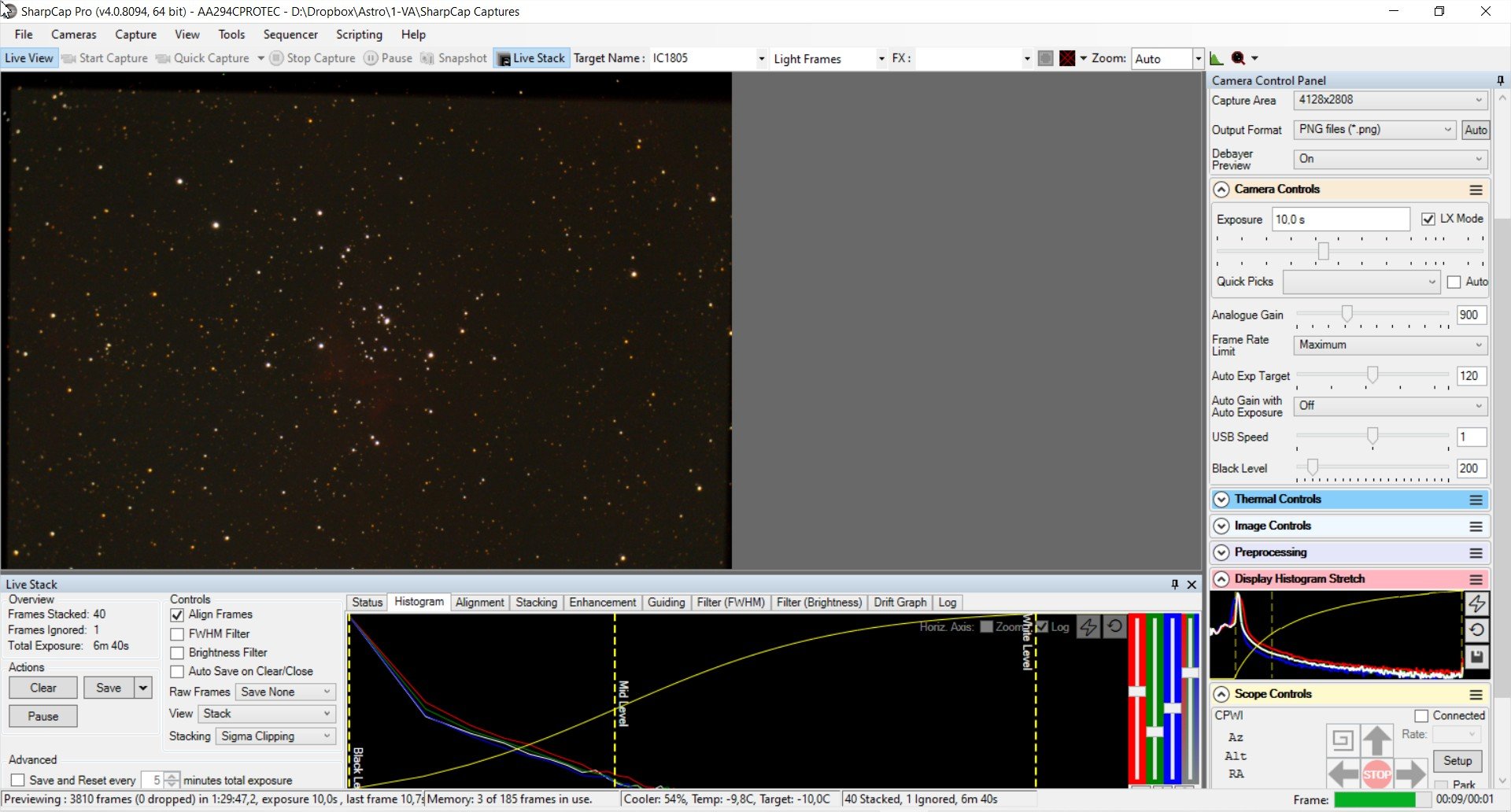Image resolution: width=1511 pixels, height=812 pixels.
Task: Click the scope Setup button
Action: pos(1457,761)
